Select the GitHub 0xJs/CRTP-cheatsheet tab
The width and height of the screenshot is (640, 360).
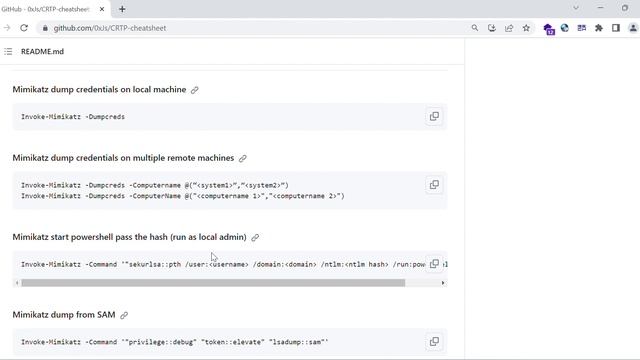(x=55, y=9)
